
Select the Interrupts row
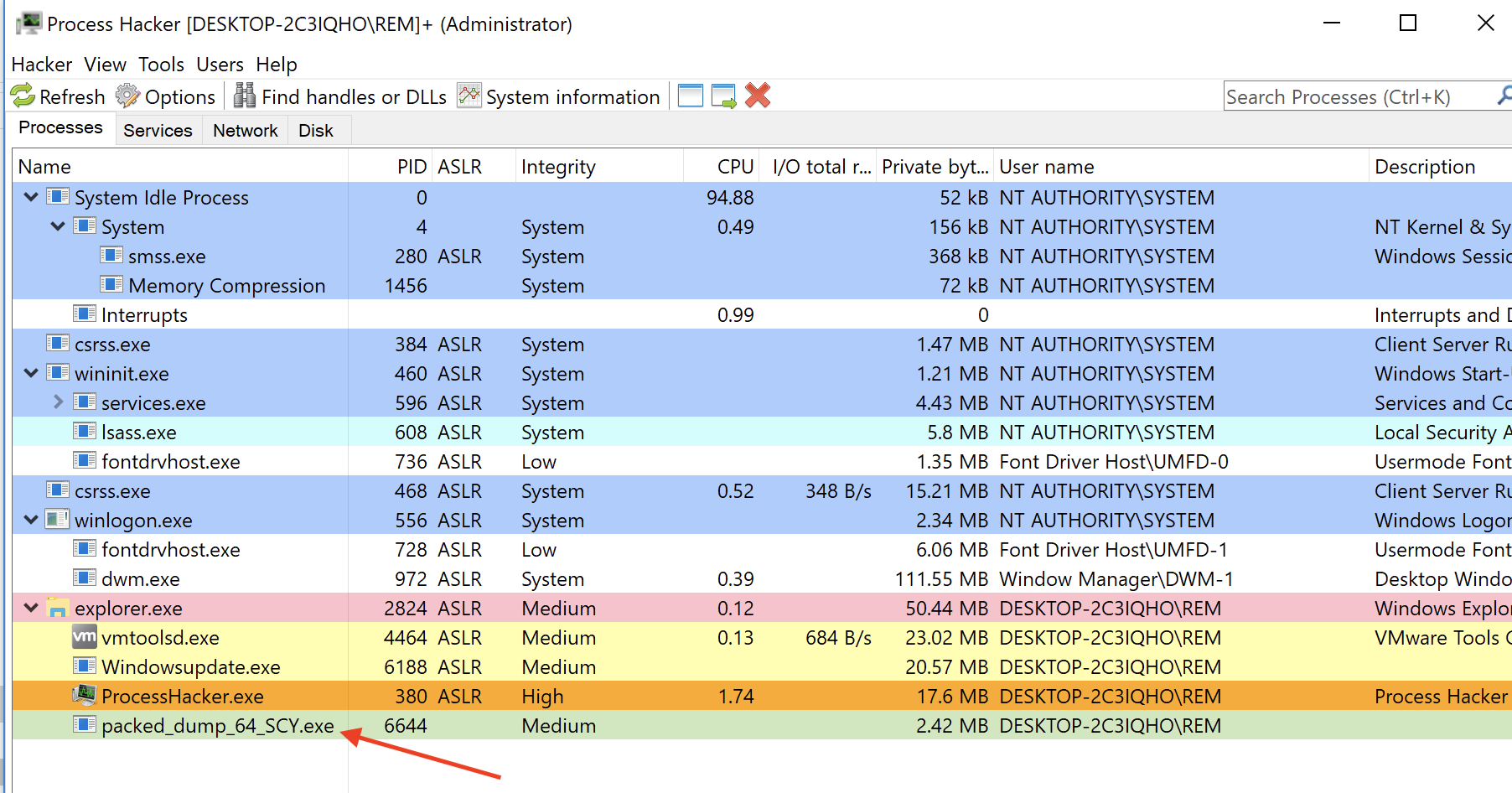click(762, 314)
